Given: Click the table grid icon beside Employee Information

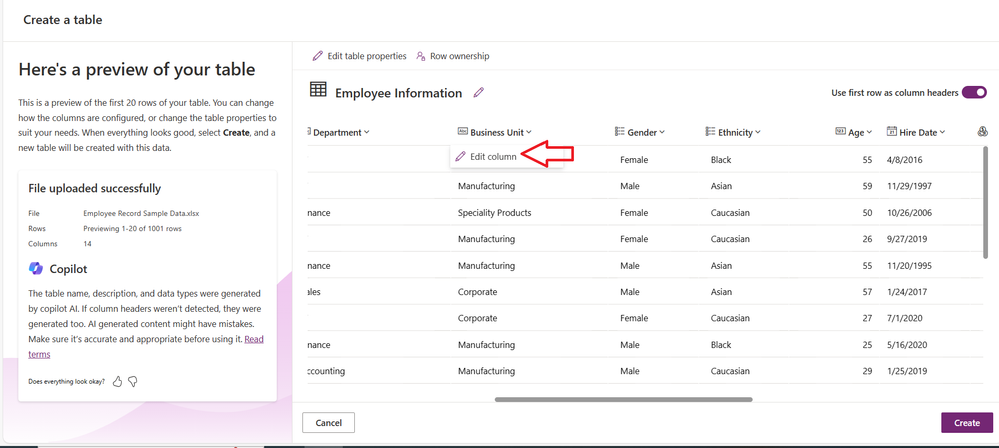Looking at the screenshot, I should [x=318, y=90].
